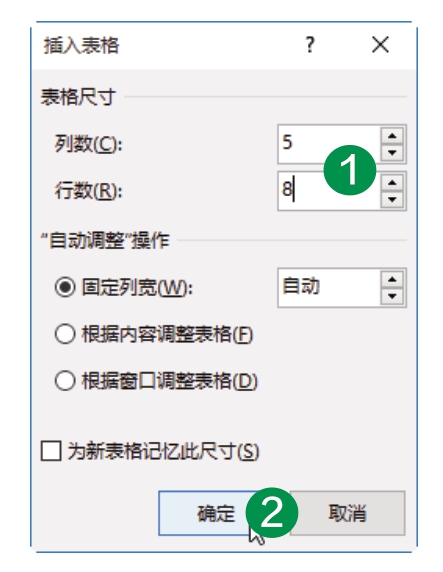Increase 列数 with the up arrow
The height and width of the screenshot is (572, 443).
[392, 136]
